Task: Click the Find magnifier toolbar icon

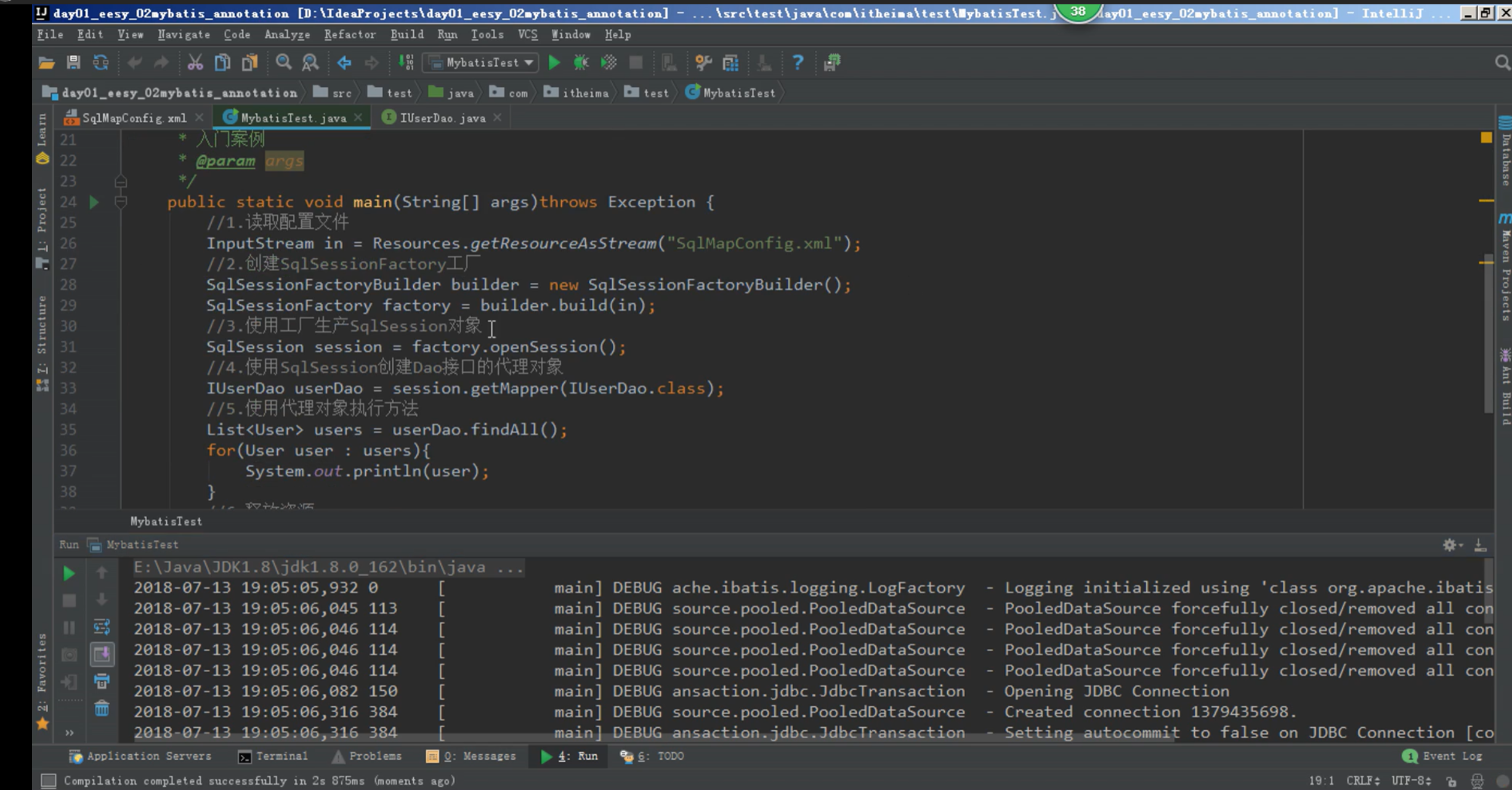Action: [283, 62]
